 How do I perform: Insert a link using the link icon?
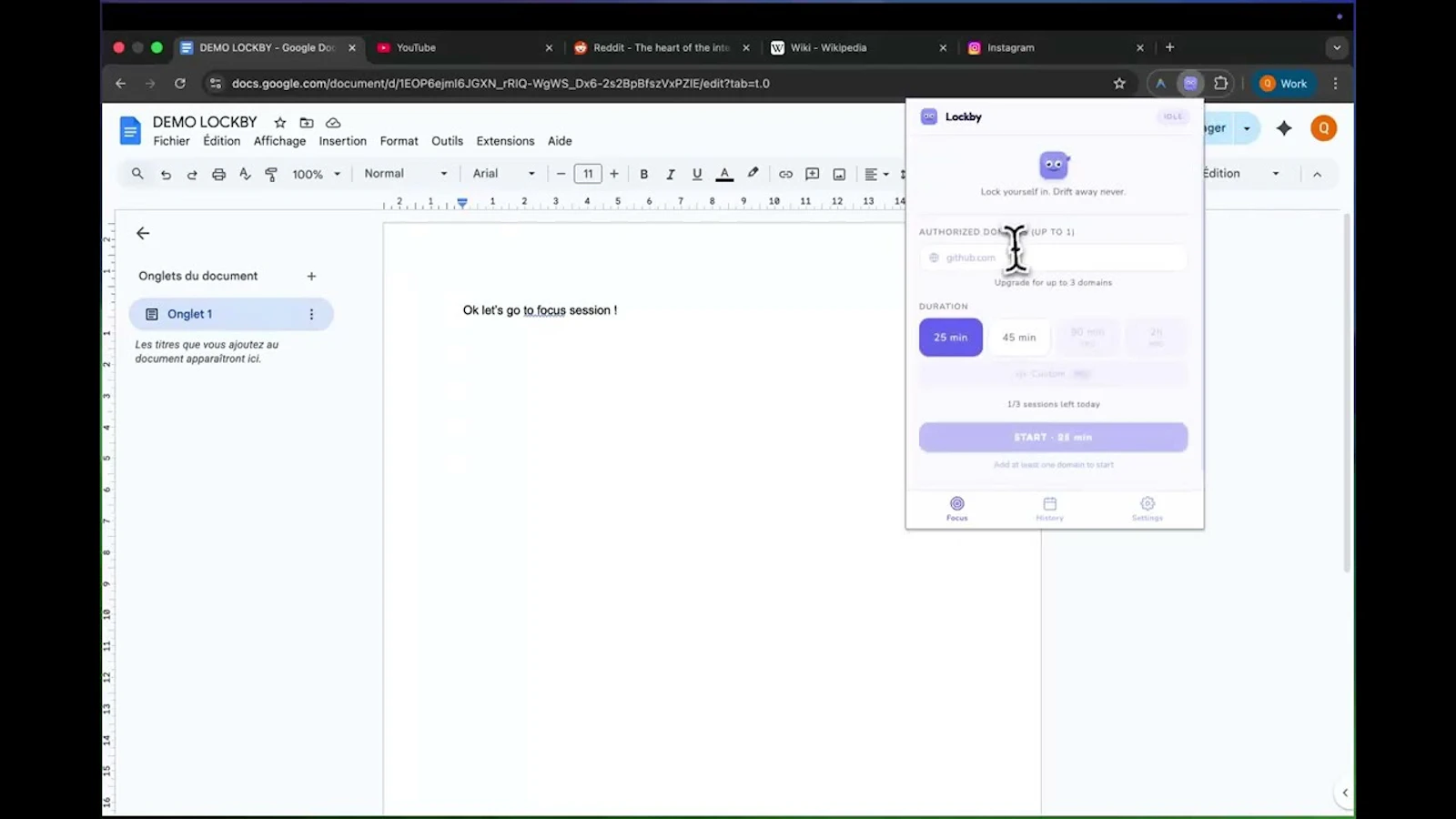tap(785, 173)
